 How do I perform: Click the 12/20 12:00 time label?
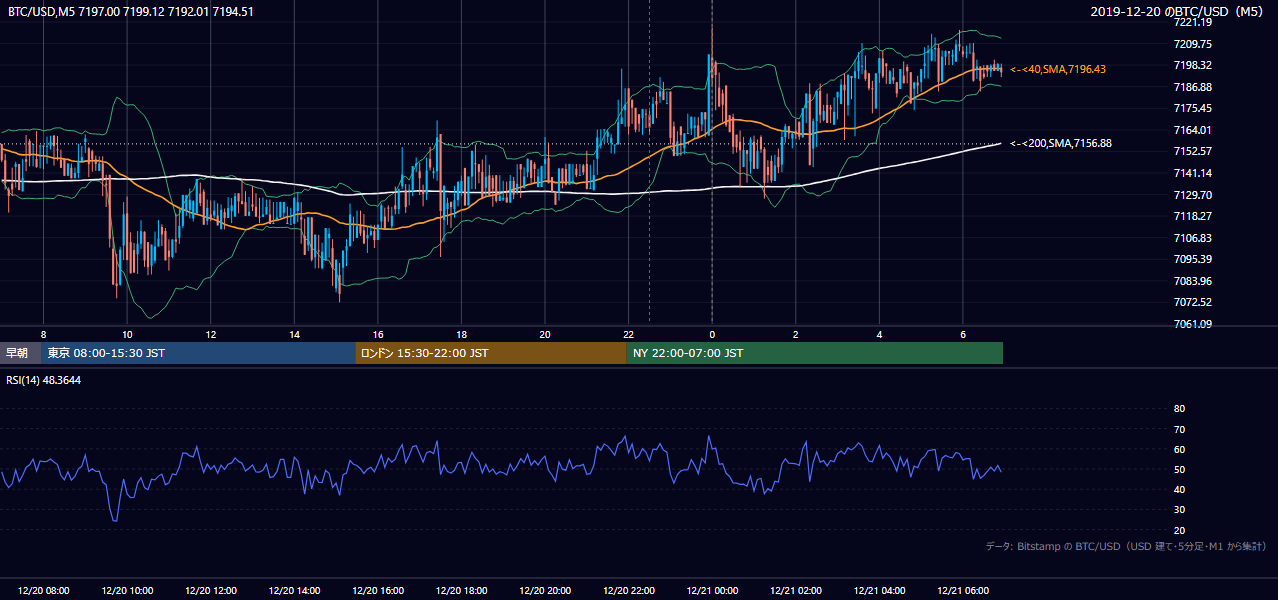[210, 591]
